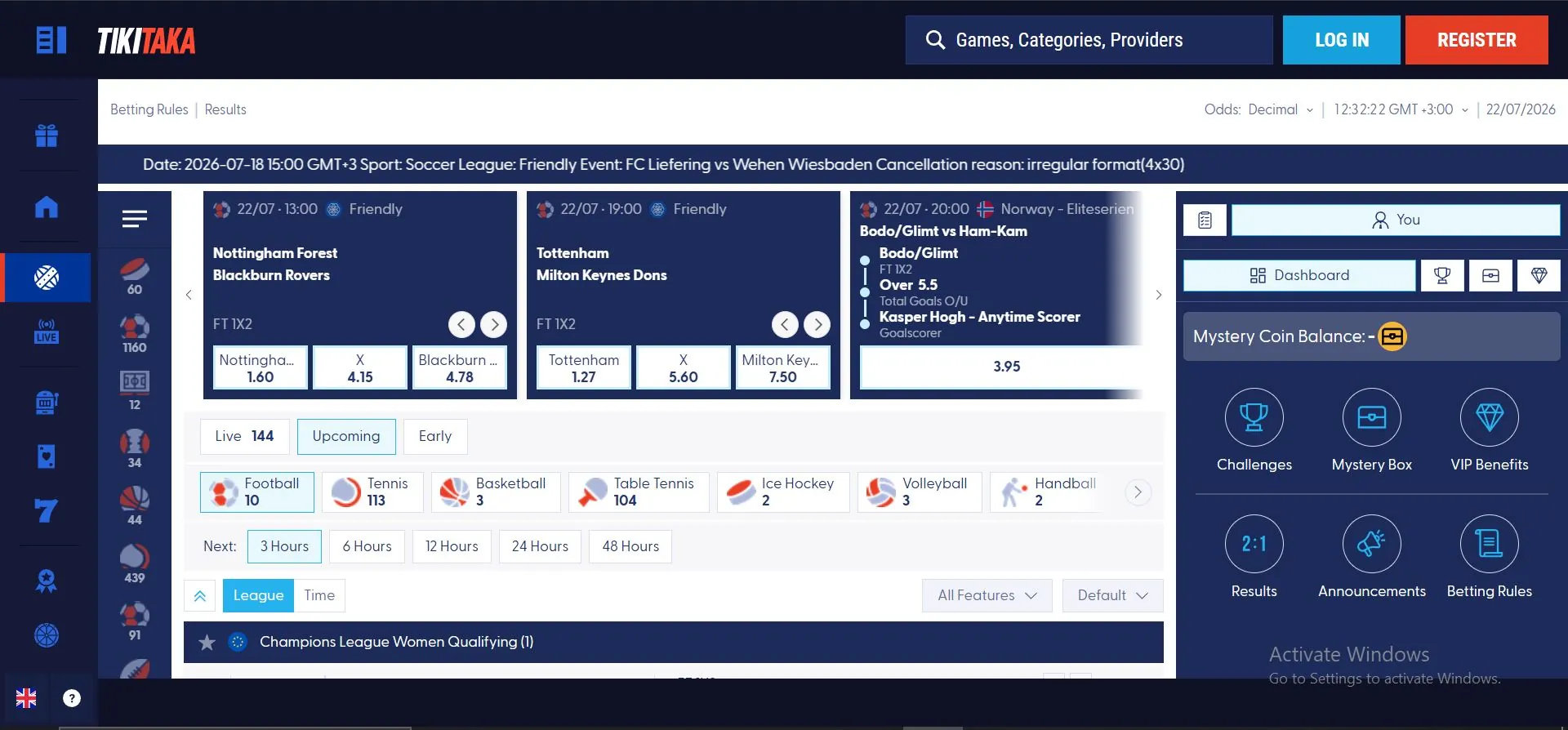Show next featured events with right arrow
The height and width of the screenshot is (730, 1568).
click(x=1158, y=295)
